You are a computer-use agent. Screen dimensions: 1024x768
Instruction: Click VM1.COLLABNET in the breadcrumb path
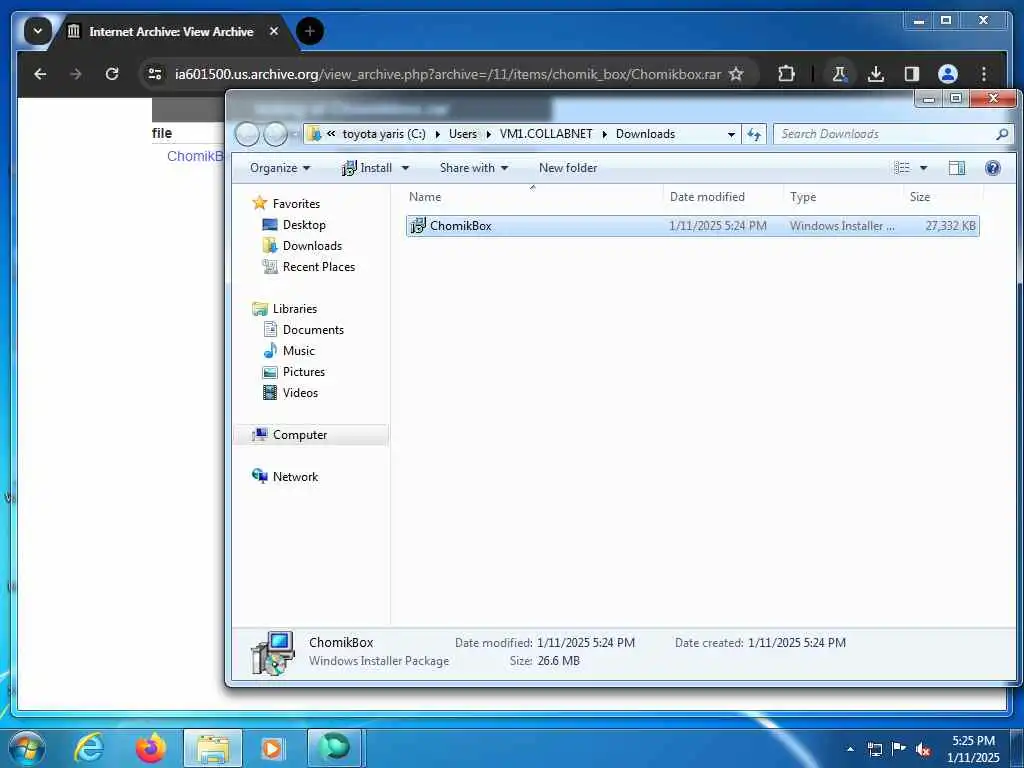click(x=546, y=134)
